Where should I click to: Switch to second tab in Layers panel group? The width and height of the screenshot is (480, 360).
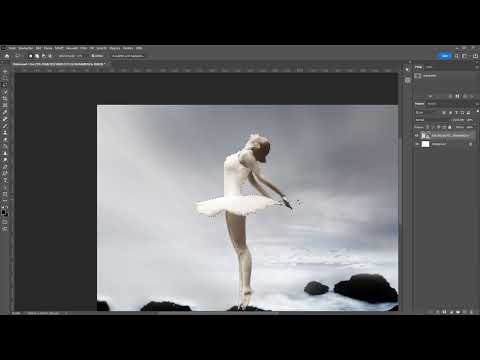432,104
